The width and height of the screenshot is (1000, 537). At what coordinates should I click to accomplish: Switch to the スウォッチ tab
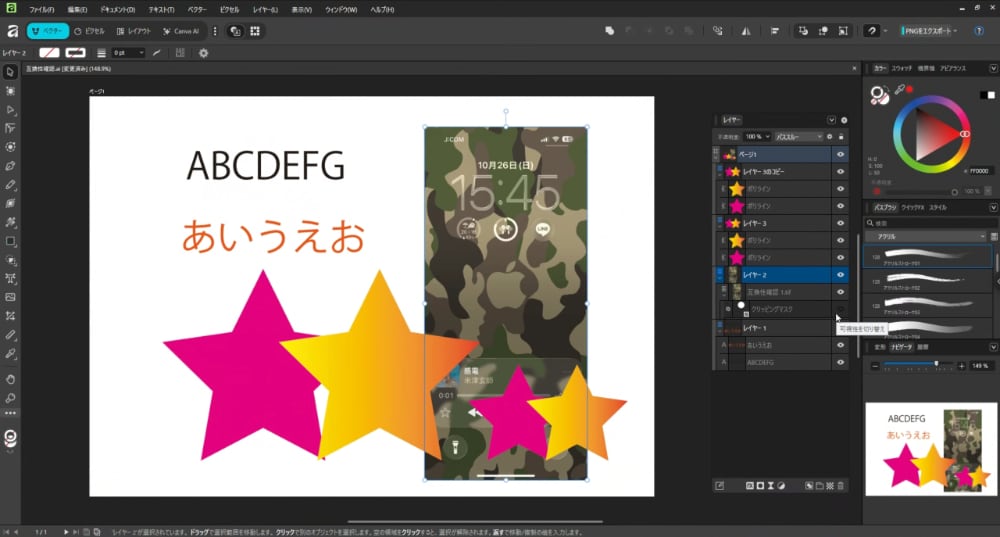pyautogui.click(x=901, y=69)
